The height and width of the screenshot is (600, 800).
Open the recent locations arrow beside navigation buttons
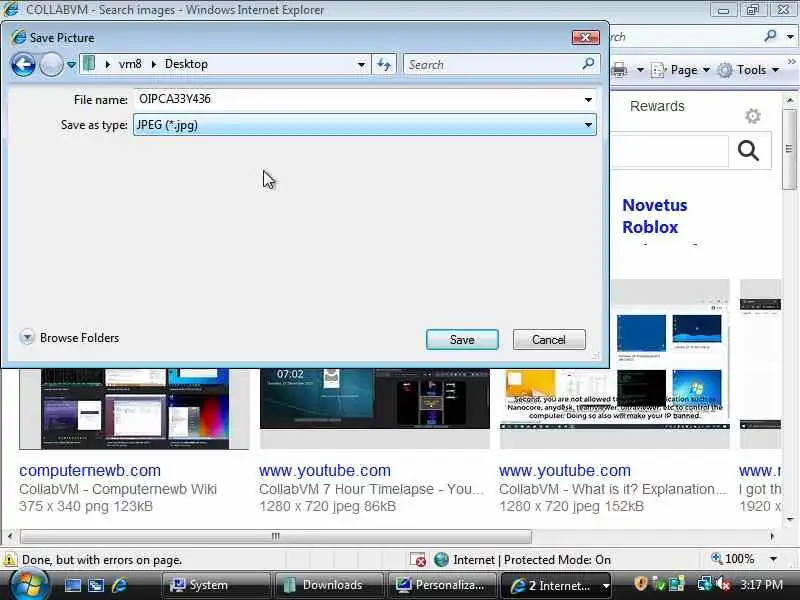(71, 65)
